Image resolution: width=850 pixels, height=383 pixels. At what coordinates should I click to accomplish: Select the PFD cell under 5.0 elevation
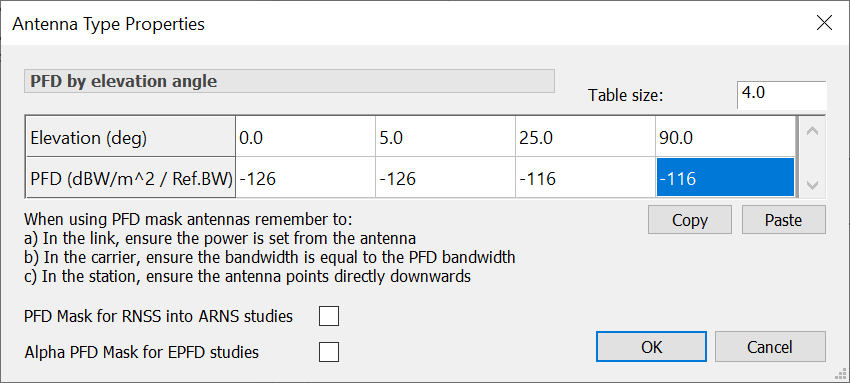(x=445, y=177)
